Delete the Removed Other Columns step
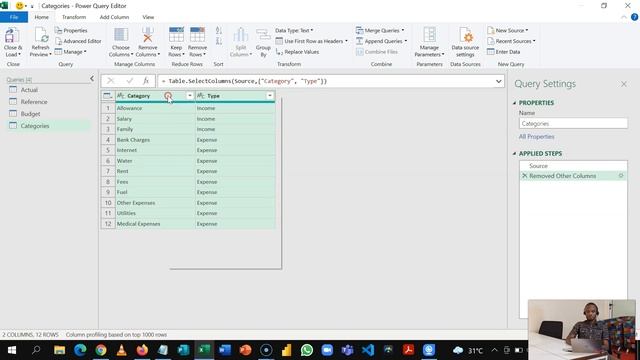The width and height of the screenshot is (640, 360). (525, 176)
